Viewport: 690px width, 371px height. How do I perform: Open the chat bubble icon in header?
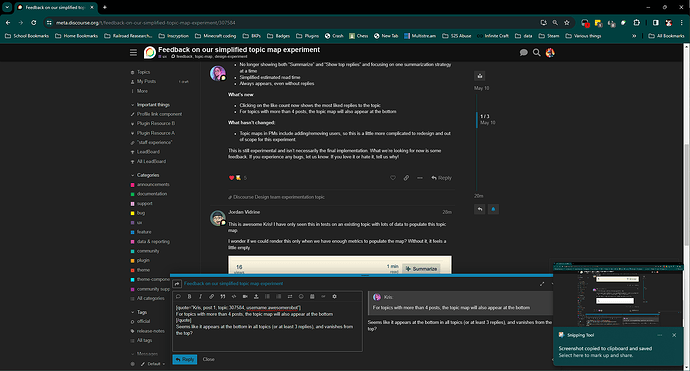(524, 53)
